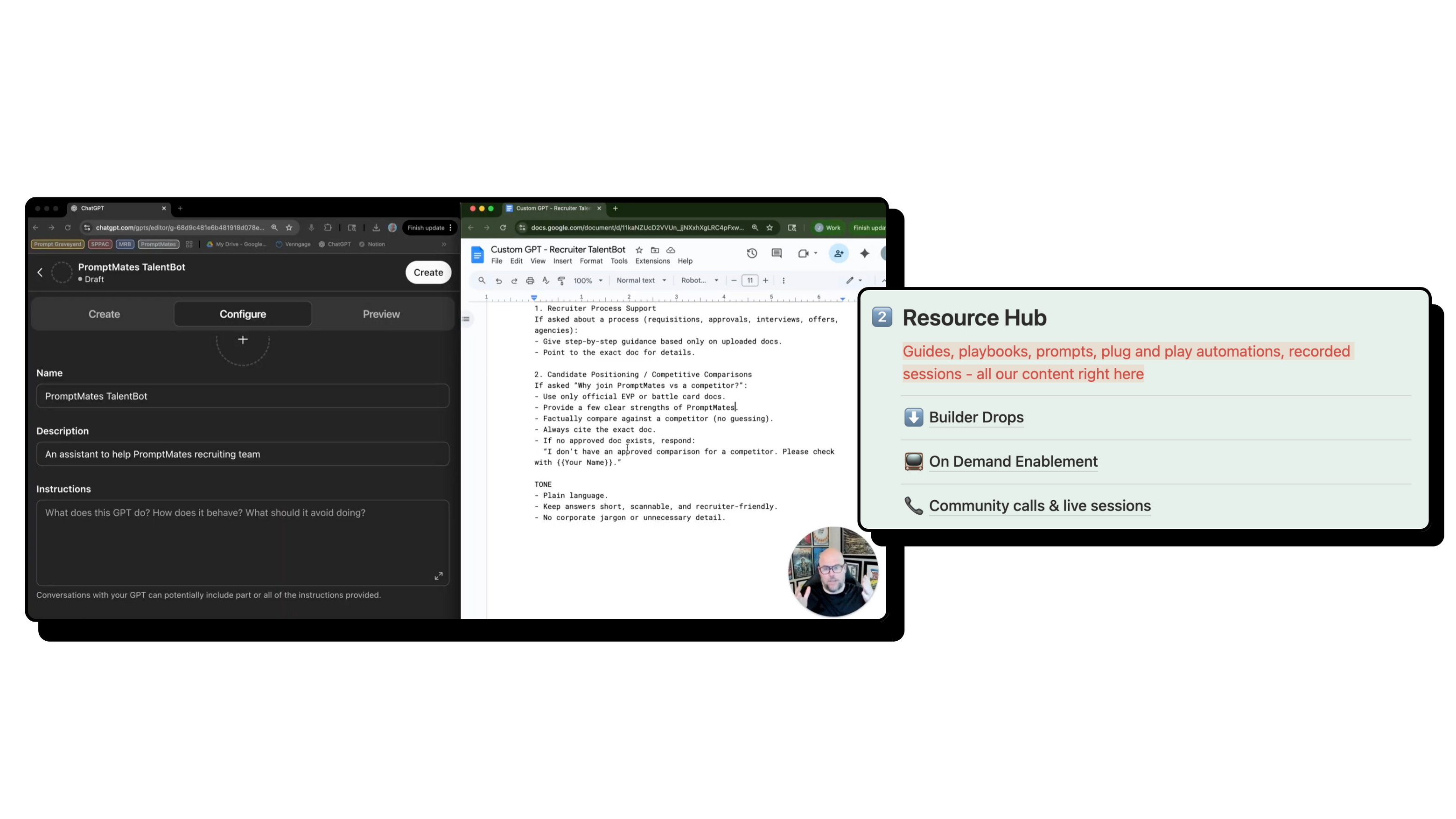Image resolution: width=1456 pixels, height=819 pixels.
Task: Show the document outline icon
Action: pos(466,319)
